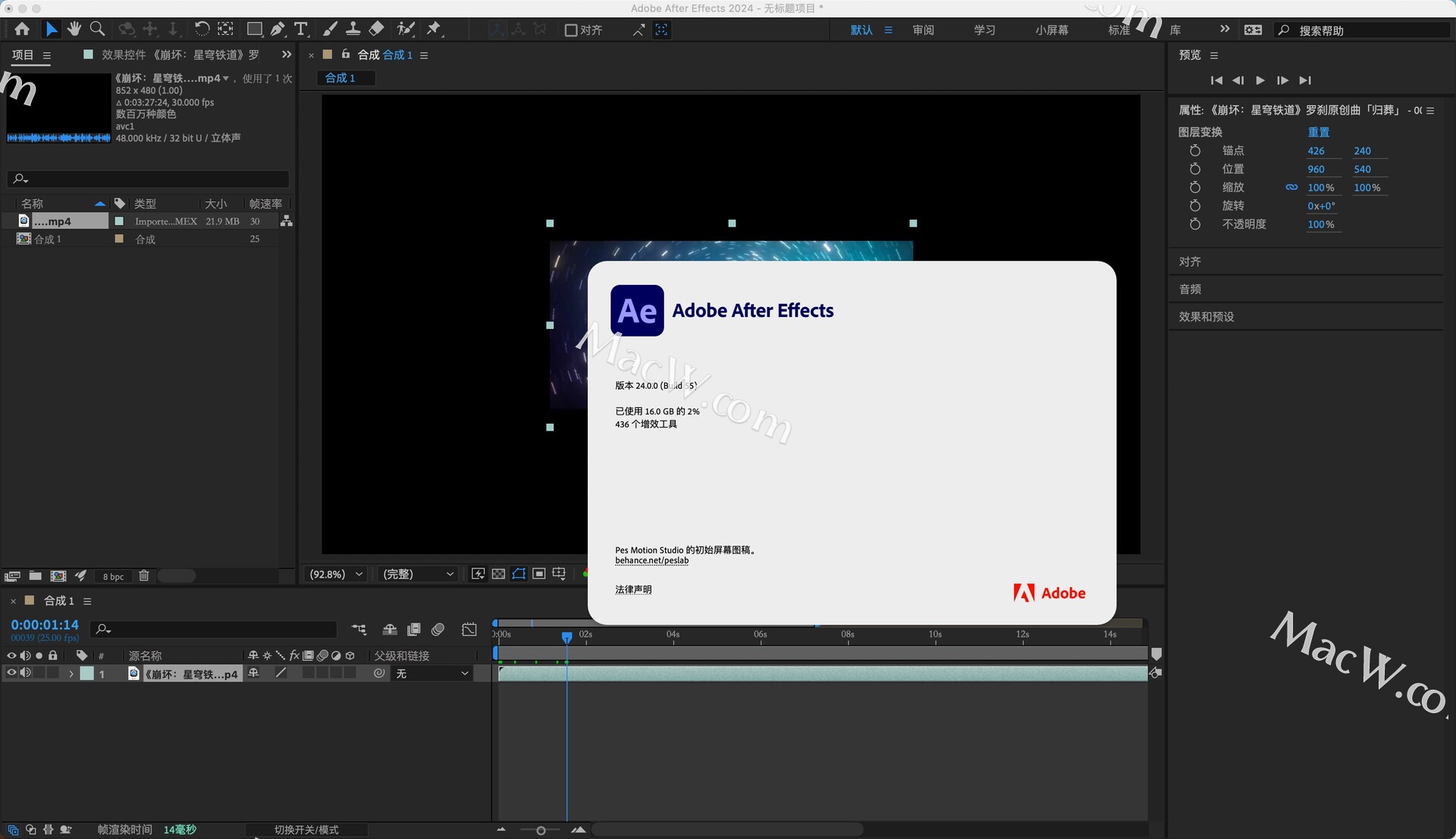Toggle scale constrain proportions link
Viewport: 1456px width, 839px height.
tap(1291, 187)
